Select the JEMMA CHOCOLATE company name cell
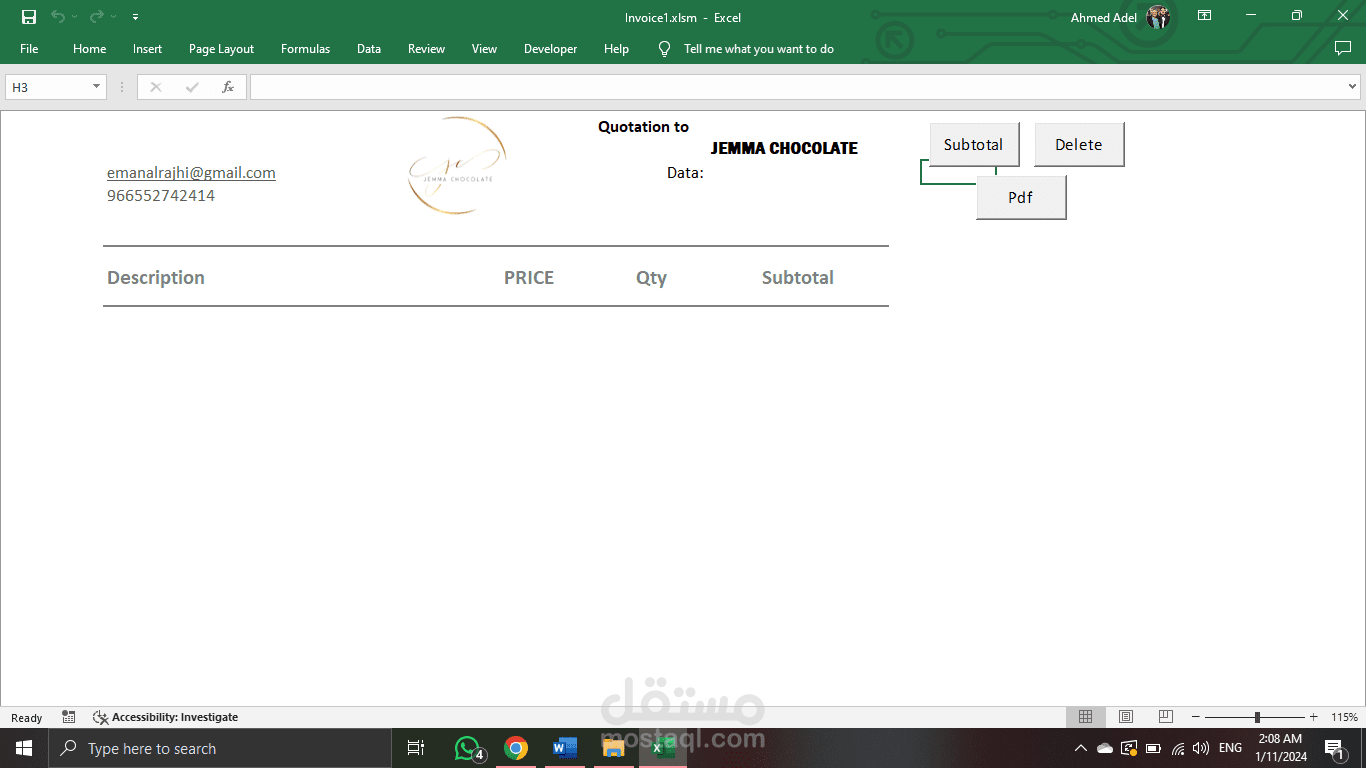This screenshot has width=1366, height=768. pyautogui.click(x=784, y=148)
